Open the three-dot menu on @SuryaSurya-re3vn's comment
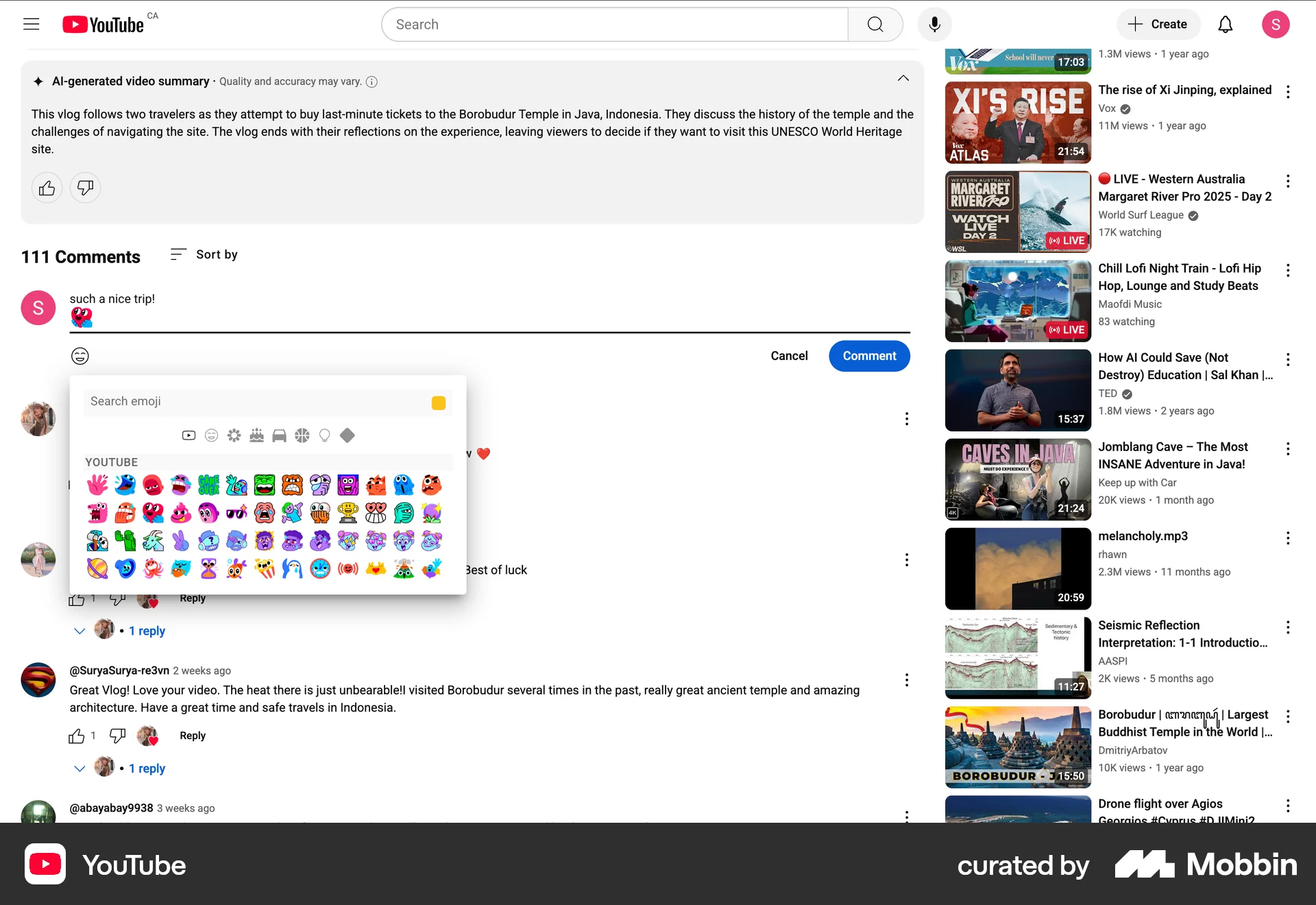This screenshot has height=905, width=1316. click(x=907, y=679)
